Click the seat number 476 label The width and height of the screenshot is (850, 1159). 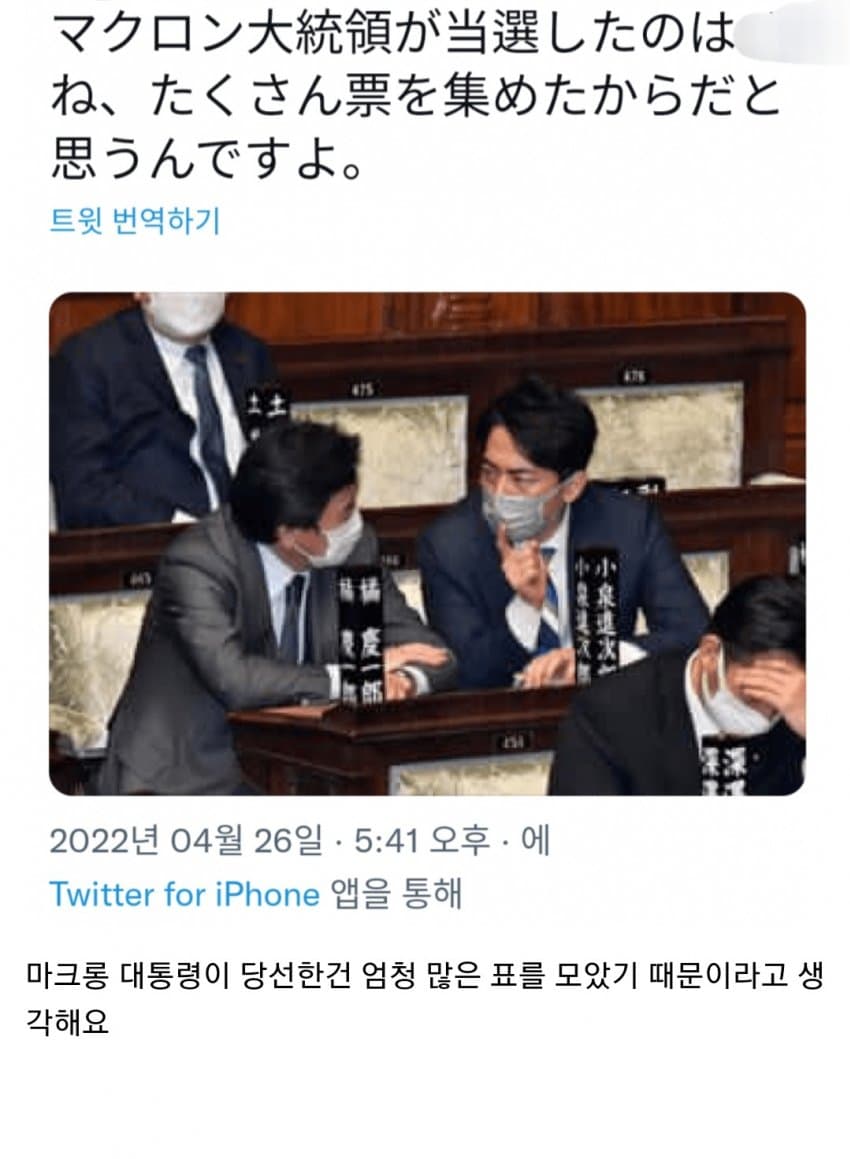point(634,377)
